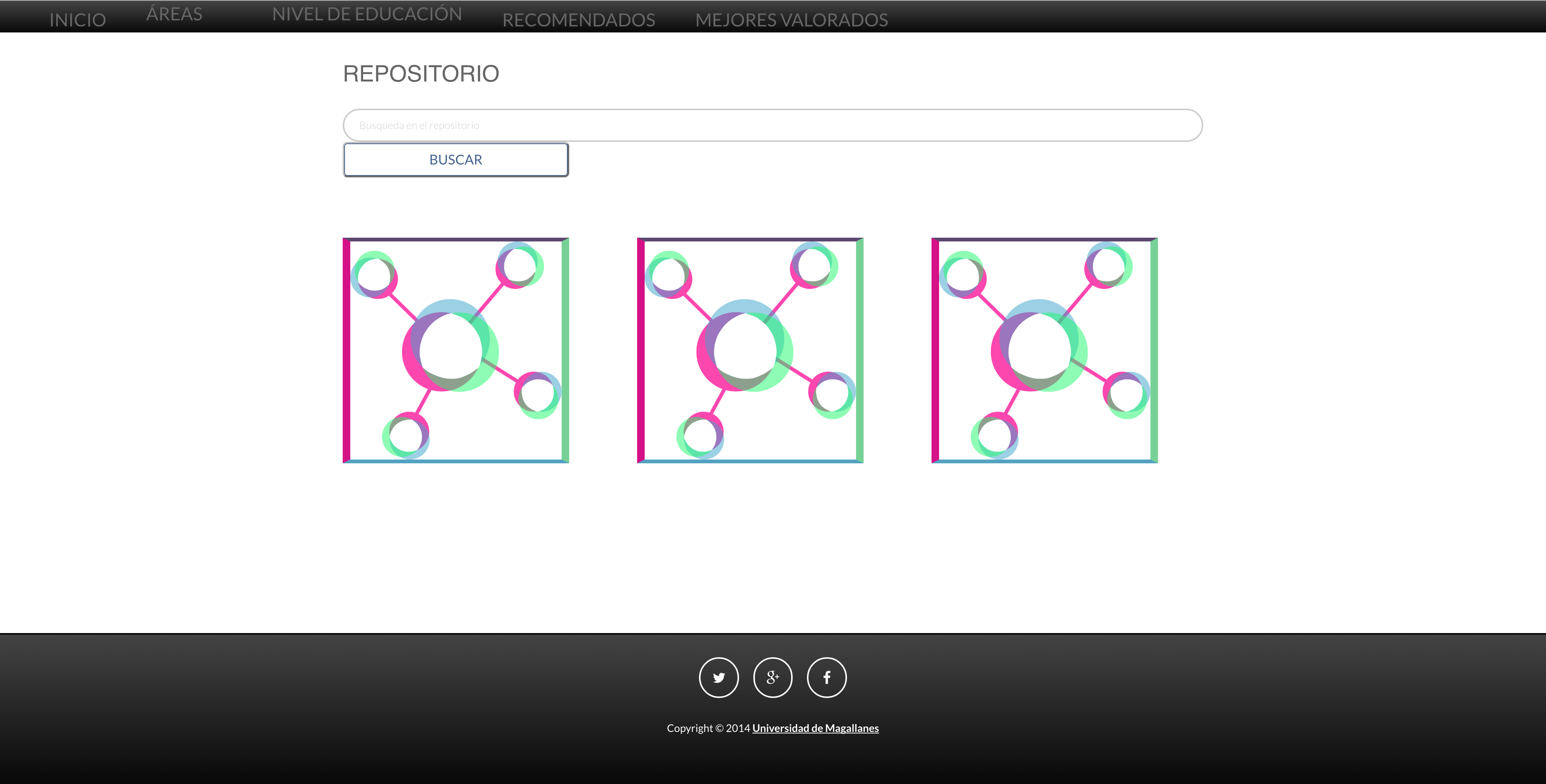Follow the Universidad de Magallanes link

pos(815,728)
